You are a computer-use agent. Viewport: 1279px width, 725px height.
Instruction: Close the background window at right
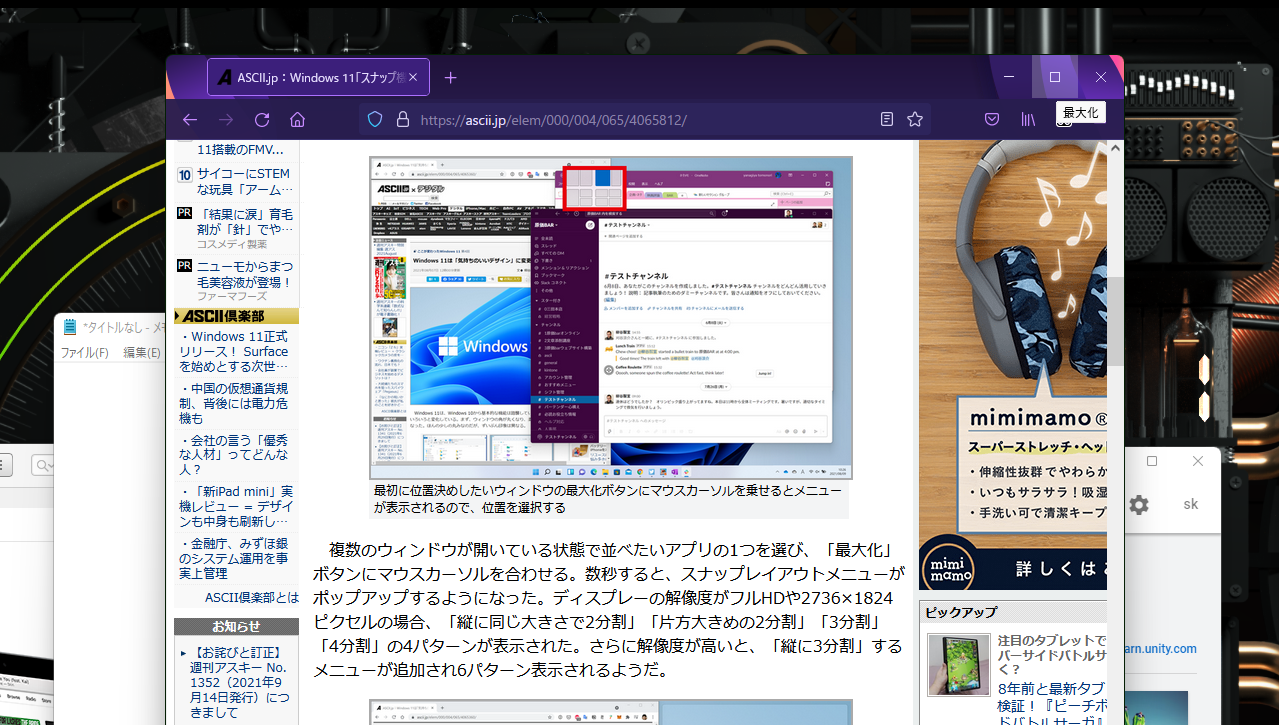click(x=1198, y=461)
